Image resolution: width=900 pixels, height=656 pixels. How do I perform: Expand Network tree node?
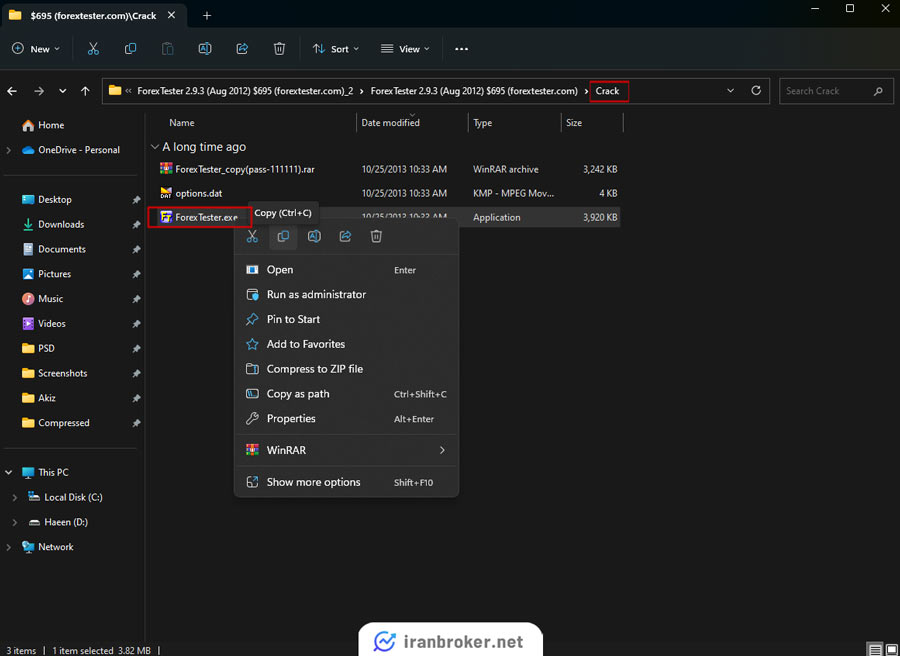[x=9, y=547]
